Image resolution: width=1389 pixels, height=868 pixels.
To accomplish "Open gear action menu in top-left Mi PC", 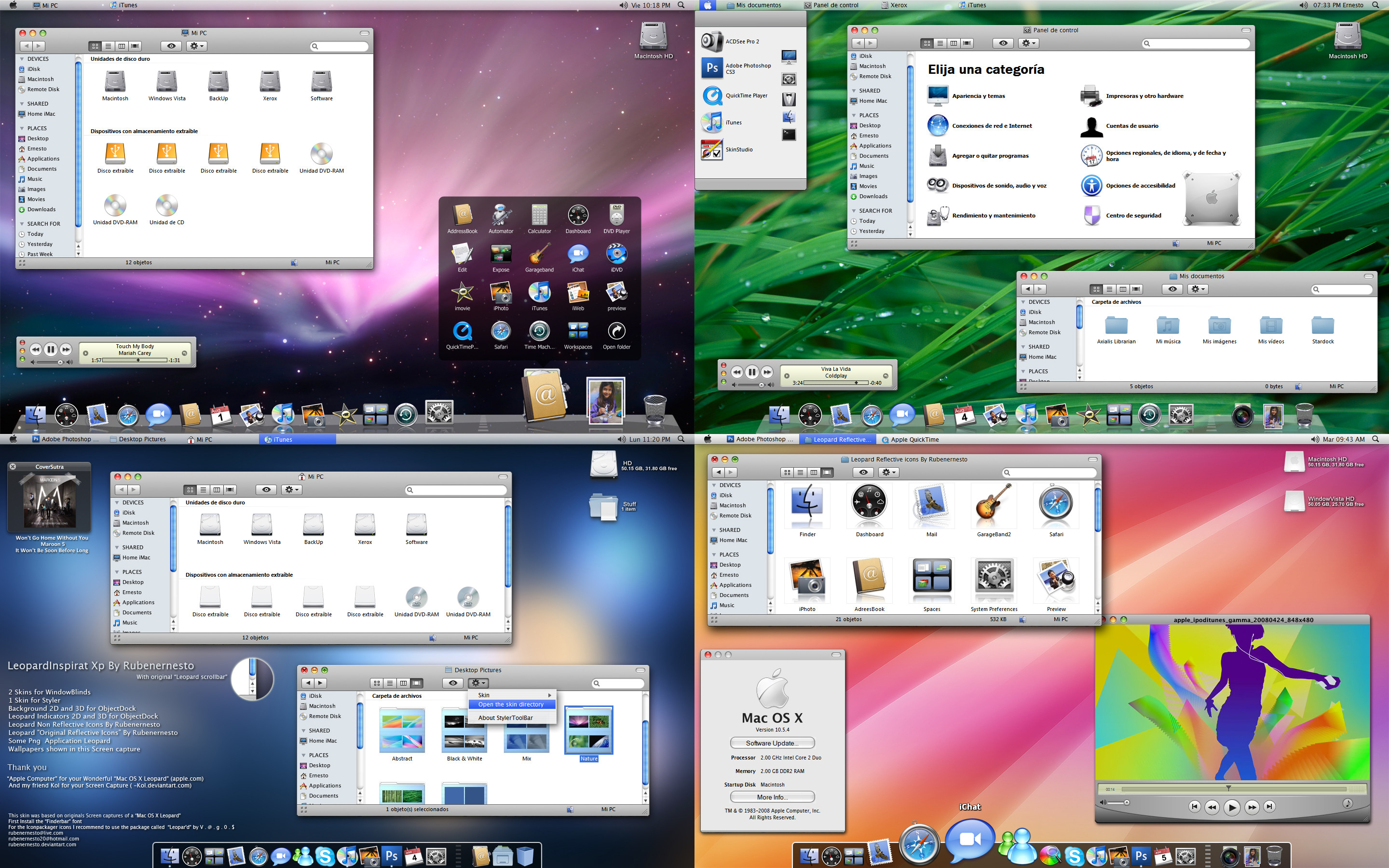I will [196, 46].
